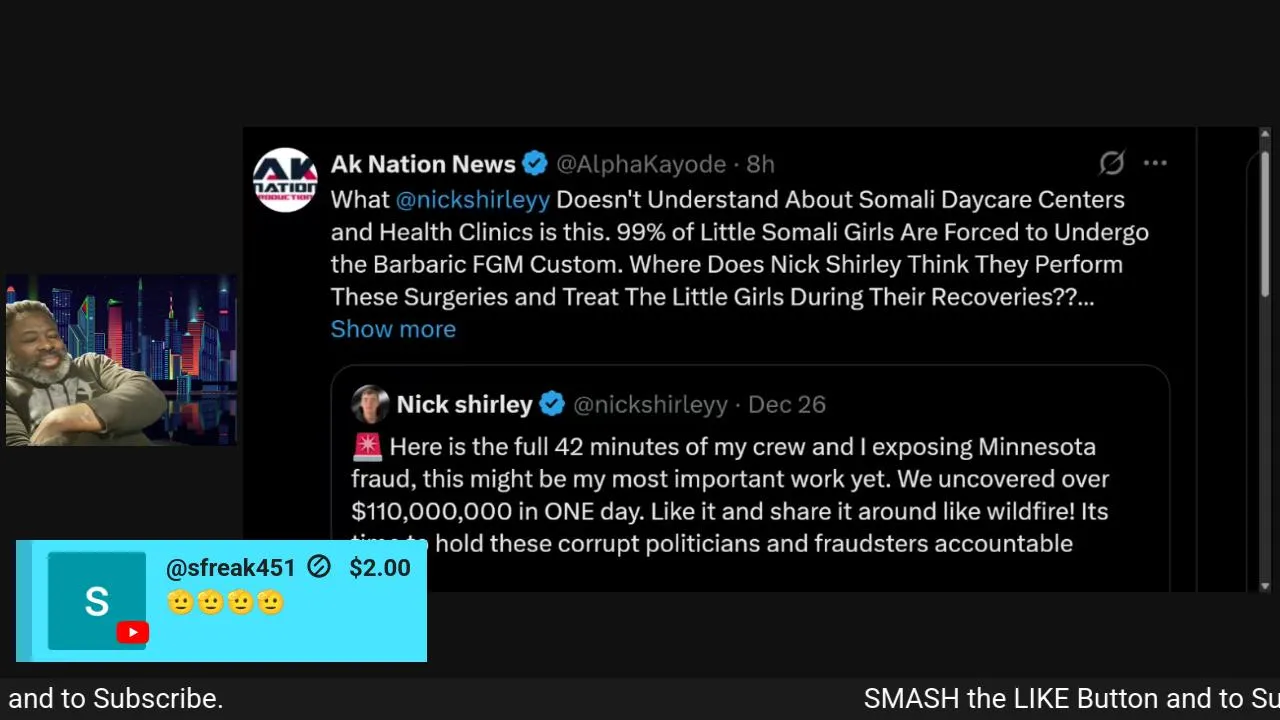1280x720 pixels.
Task: Click the Nick shirley display name
Action: click(x=464, y=404)
